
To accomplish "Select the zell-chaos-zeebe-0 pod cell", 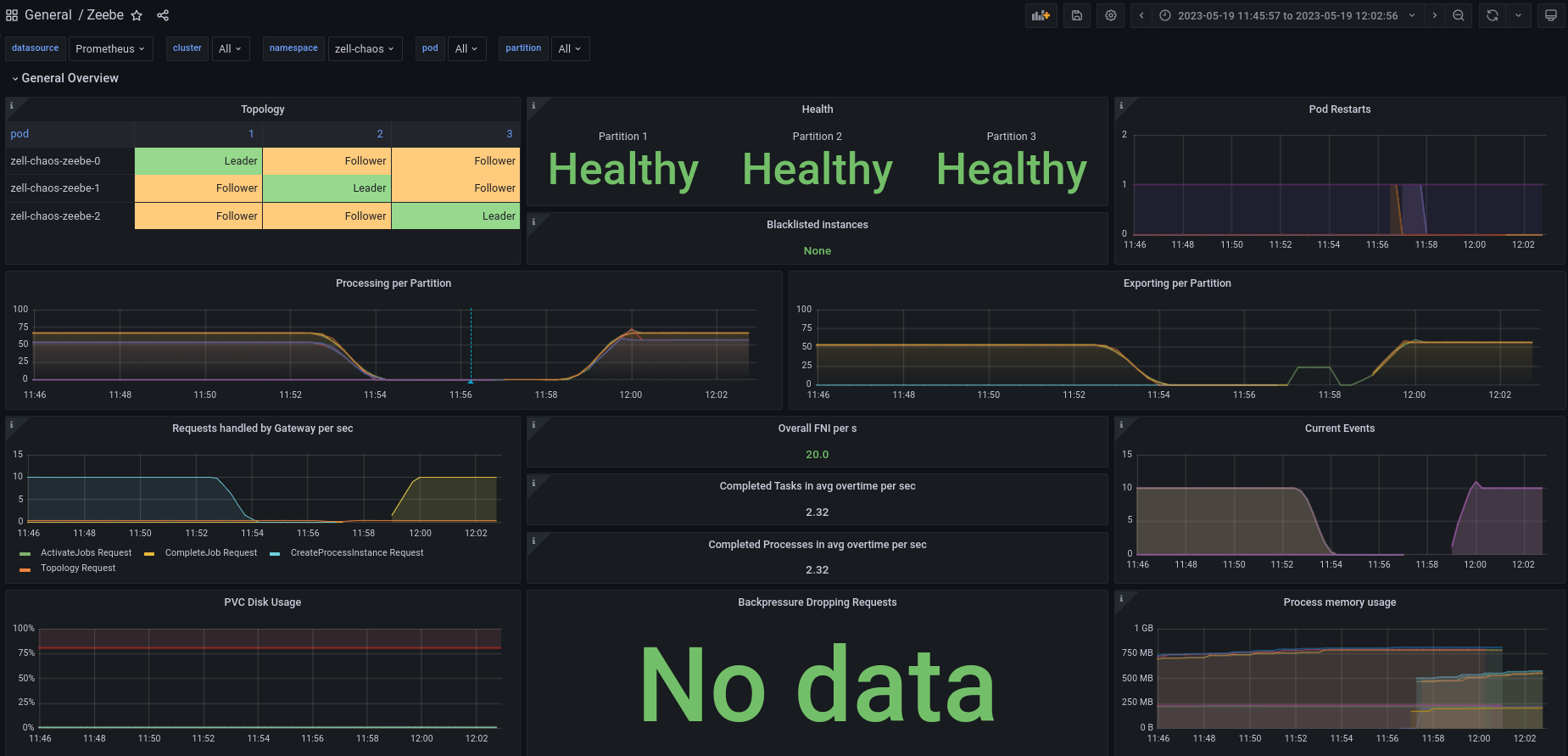I will pyautogui.click(x=70, y=161).
